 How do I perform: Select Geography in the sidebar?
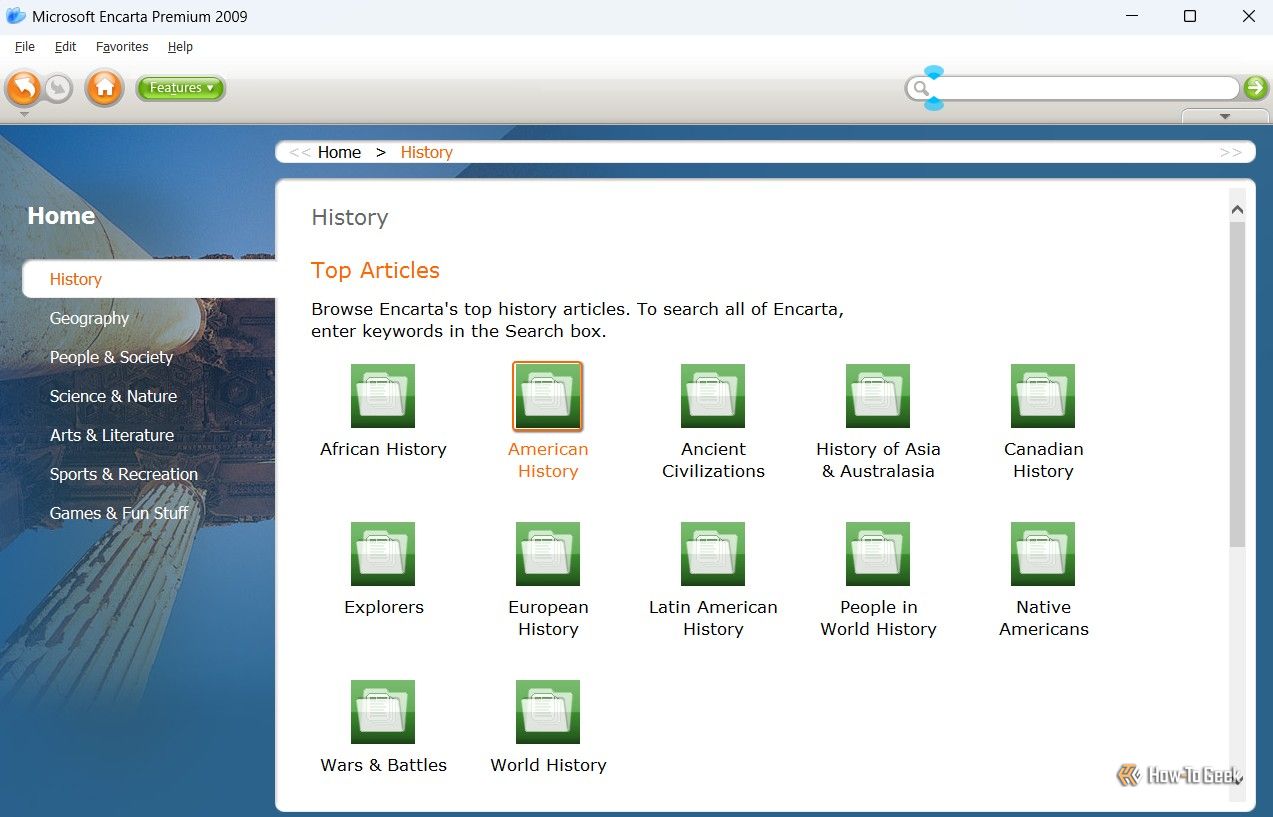pyautogui.click(x=89, y=318)
